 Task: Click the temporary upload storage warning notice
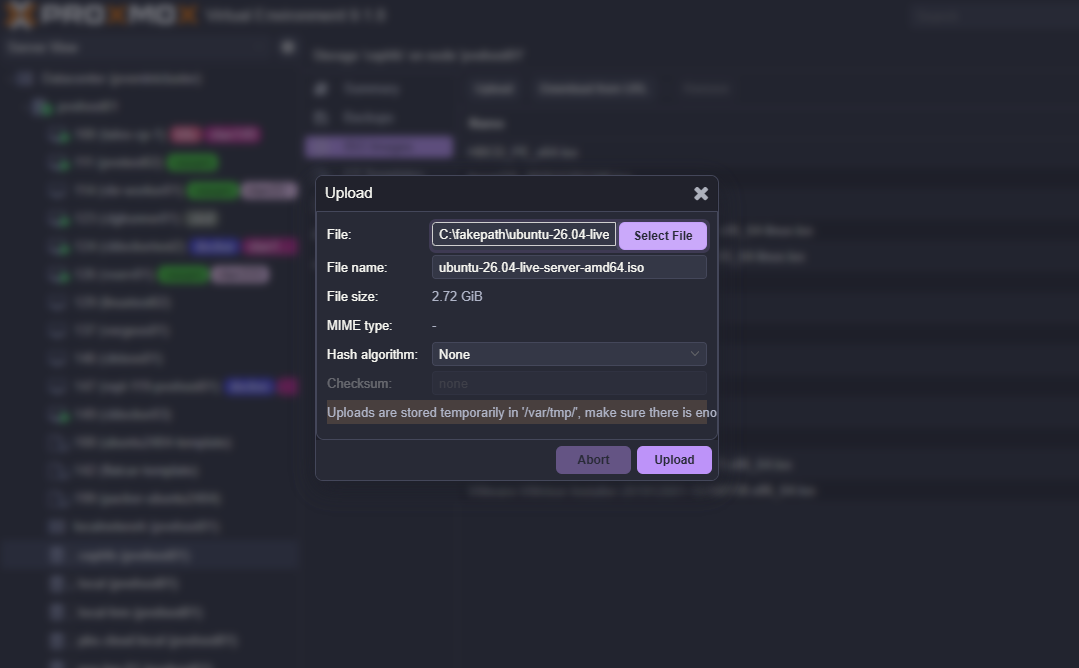pyautogui.click(x=517, y=412)
